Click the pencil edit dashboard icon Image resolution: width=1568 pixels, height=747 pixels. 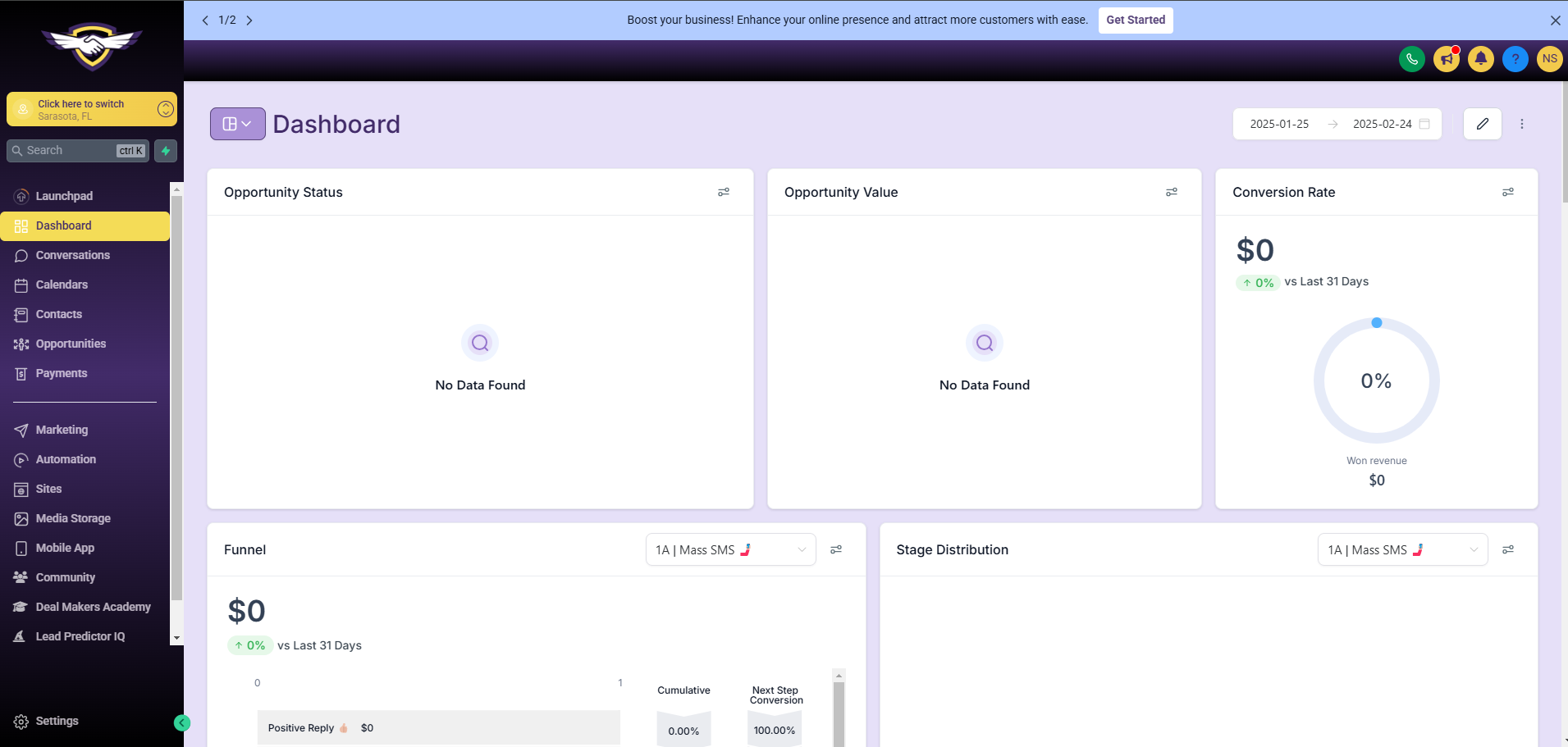click(x=1482, y=124)
